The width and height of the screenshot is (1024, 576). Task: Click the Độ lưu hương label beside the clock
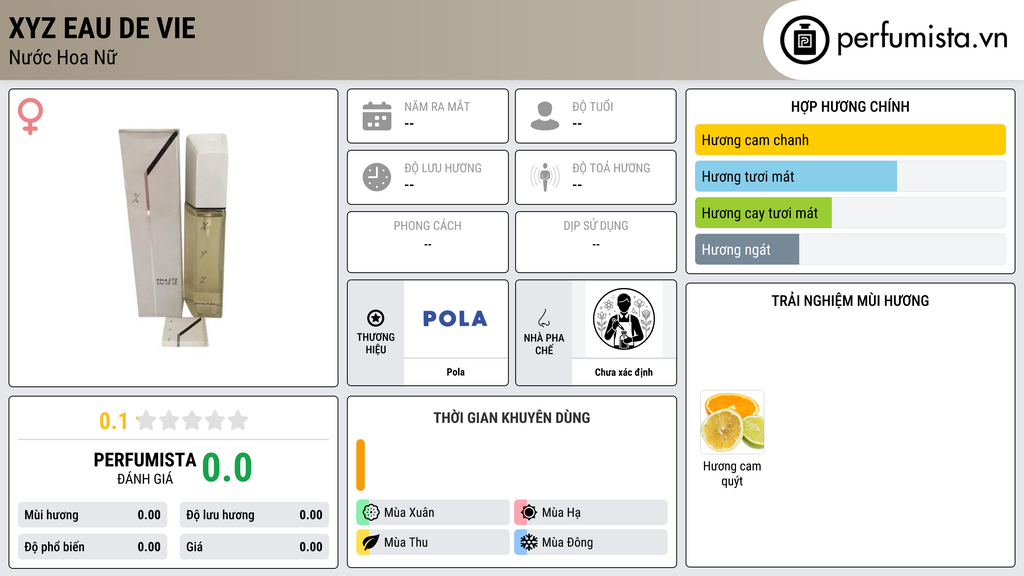pos(443,168)
